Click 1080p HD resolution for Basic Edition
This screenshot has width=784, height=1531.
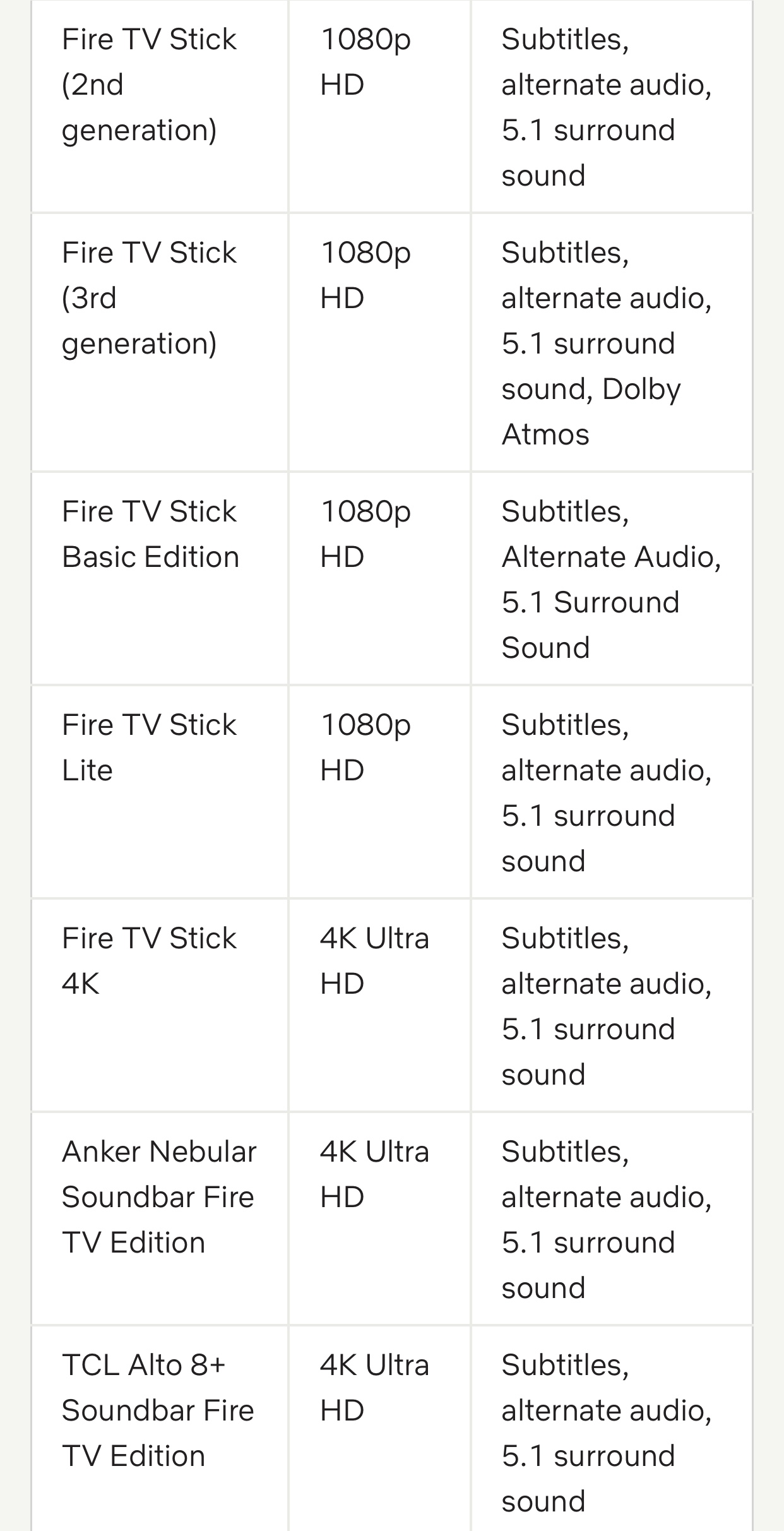click(365, 534)
